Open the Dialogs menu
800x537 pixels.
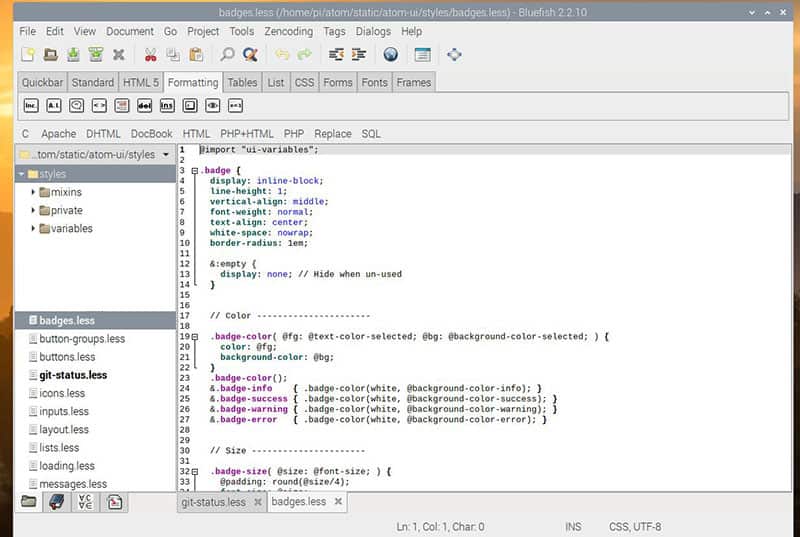pyautogui.click(x=373, y=32)
